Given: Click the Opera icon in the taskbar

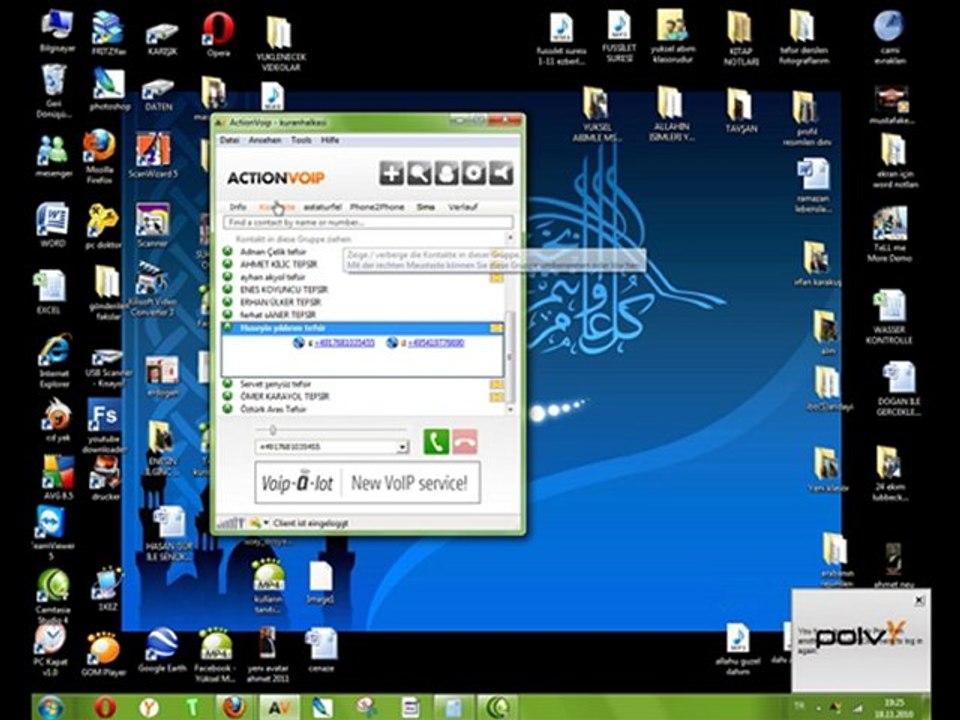Looking at the screenshot, I should (x=105, y=708).
